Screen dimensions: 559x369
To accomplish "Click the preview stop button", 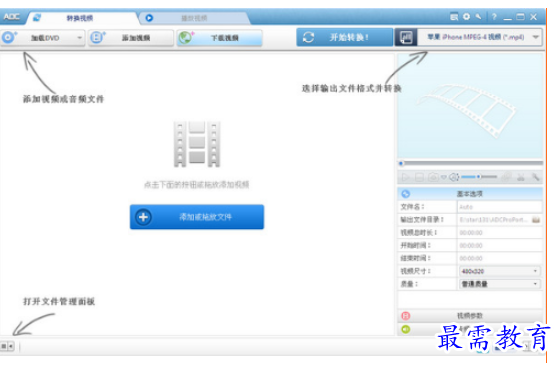I will coord(419,177).
